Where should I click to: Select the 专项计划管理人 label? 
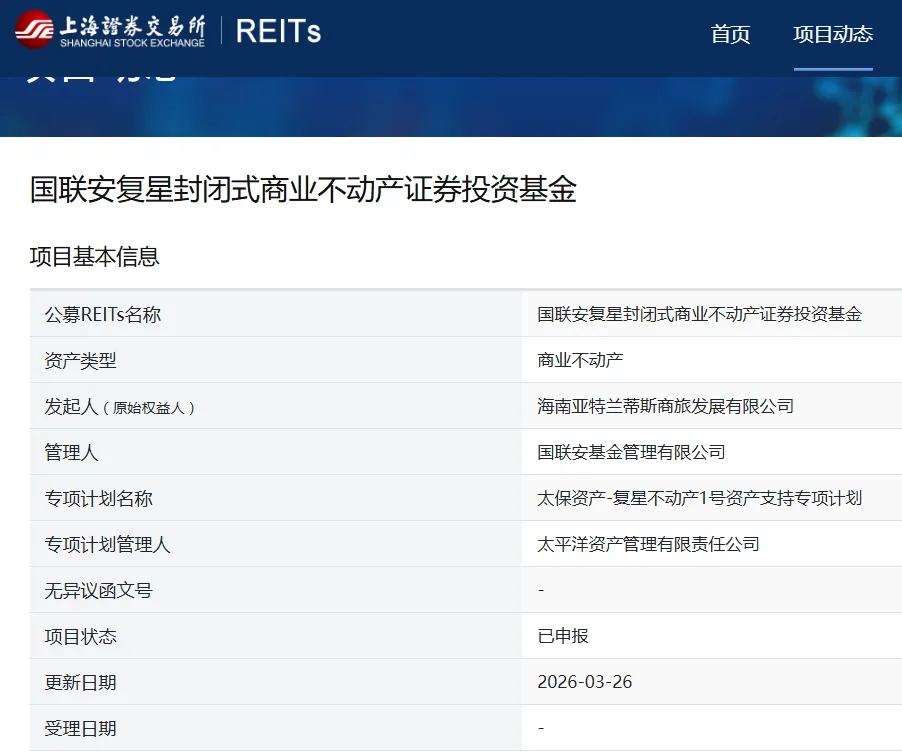pos(108,545)
